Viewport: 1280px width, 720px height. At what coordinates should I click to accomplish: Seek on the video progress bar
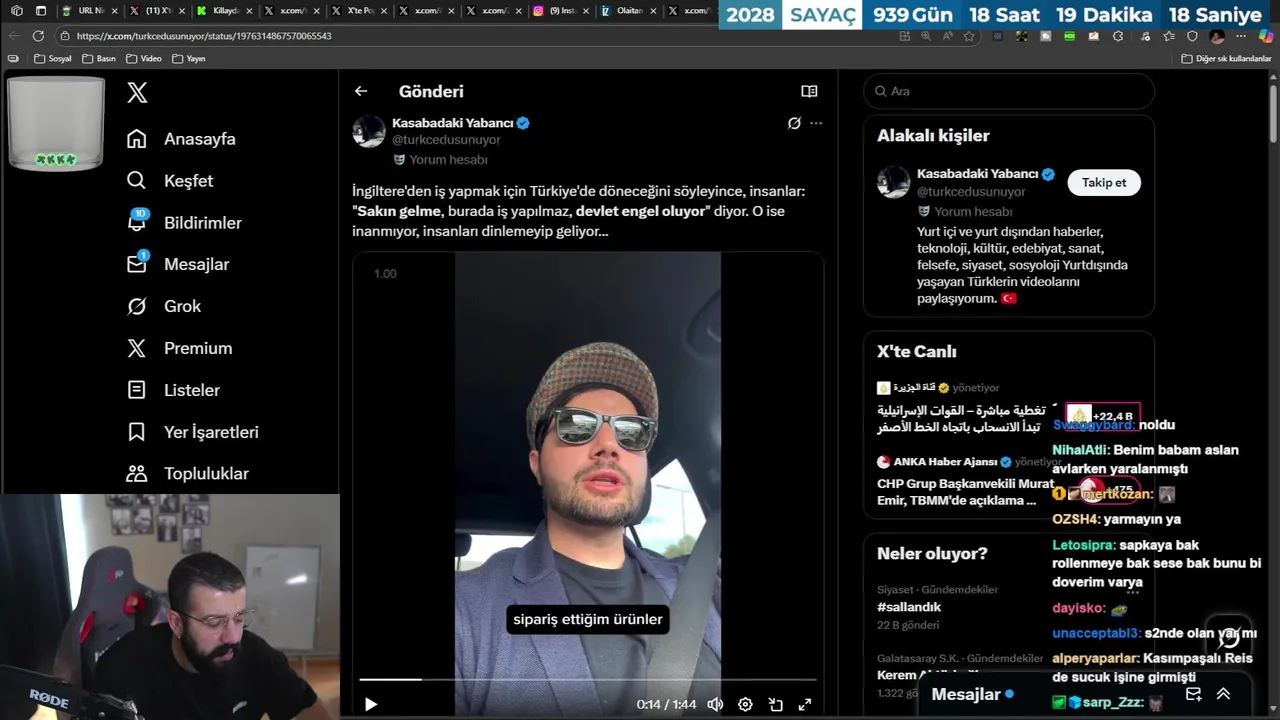point(588,680)
